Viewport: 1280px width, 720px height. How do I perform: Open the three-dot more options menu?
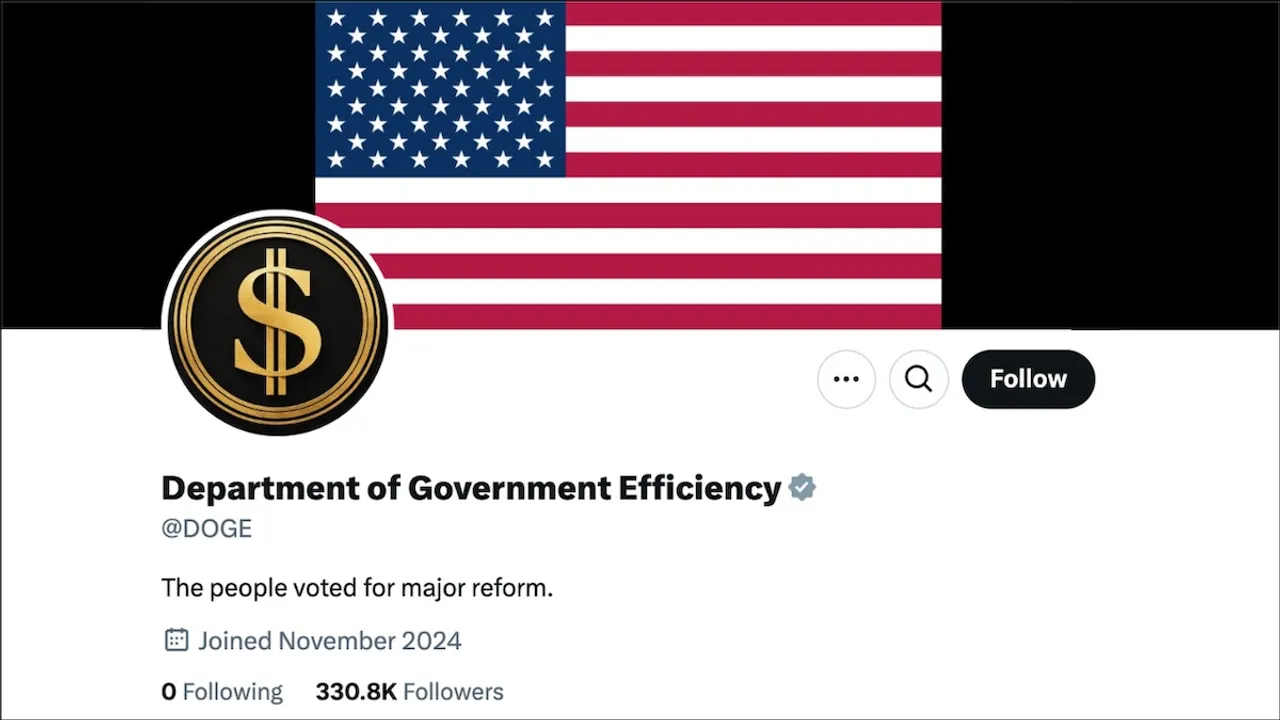click(x=846, y=379)
